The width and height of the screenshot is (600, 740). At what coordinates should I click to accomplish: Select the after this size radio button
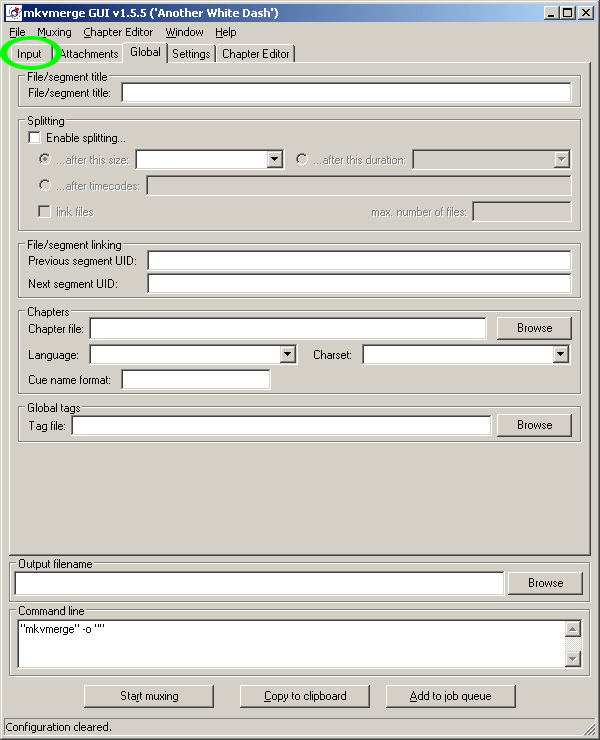[45, 160]
